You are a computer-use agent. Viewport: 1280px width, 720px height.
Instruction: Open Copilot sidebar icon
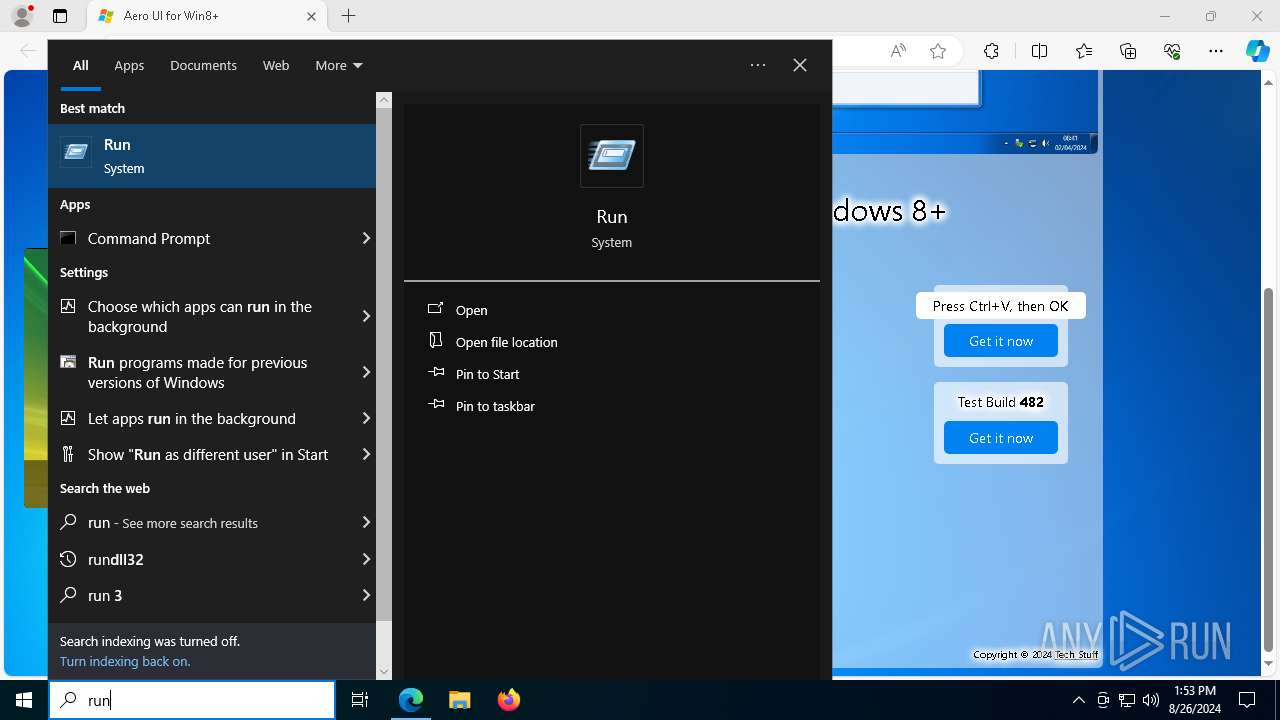(1257, 52)
